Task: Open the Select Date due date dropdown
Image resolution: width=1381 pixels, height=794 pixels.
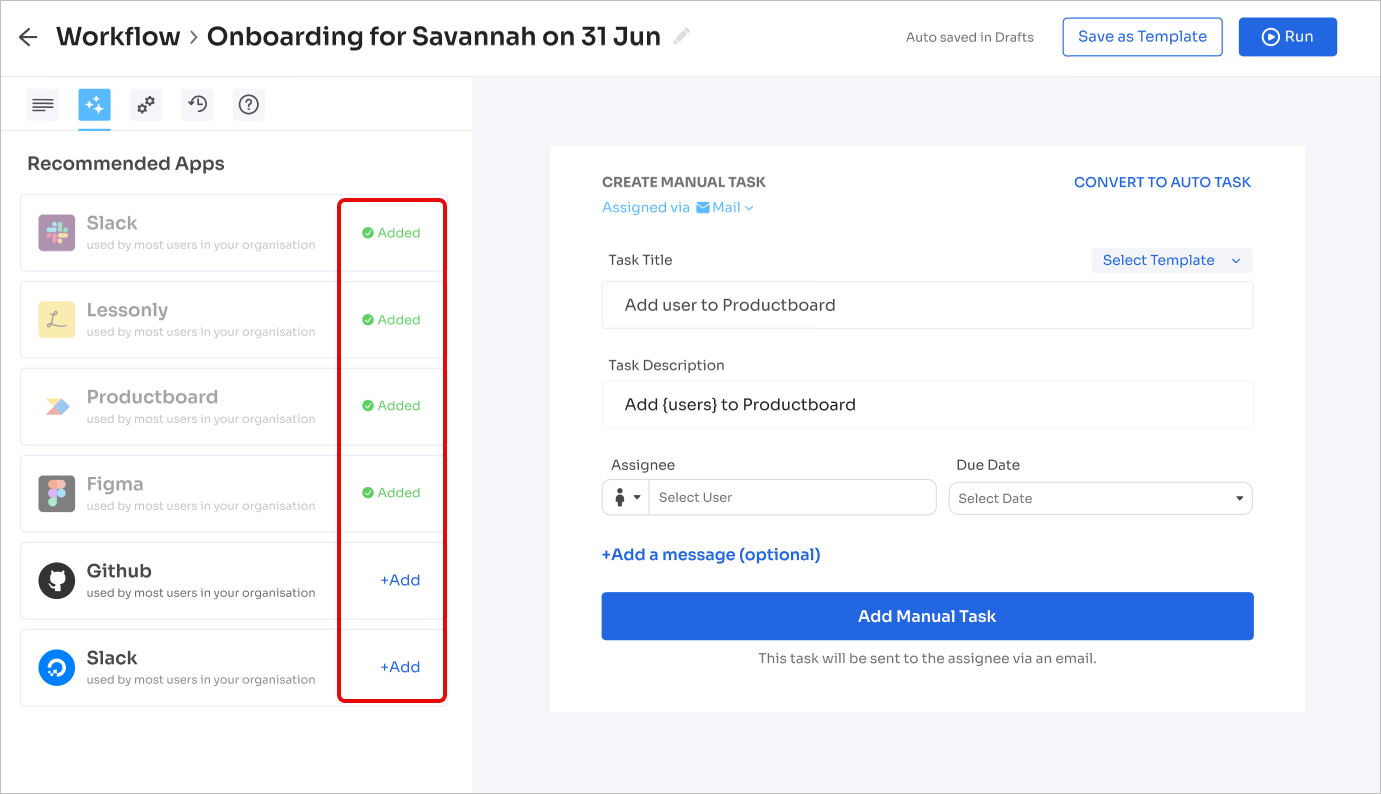Action: [x=1100, y=498]
